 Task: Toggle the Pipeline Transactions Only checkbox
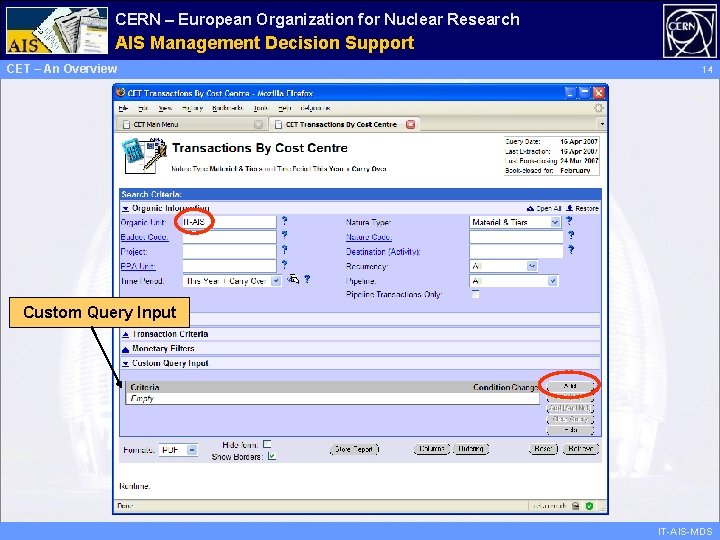tap(476, 294)
